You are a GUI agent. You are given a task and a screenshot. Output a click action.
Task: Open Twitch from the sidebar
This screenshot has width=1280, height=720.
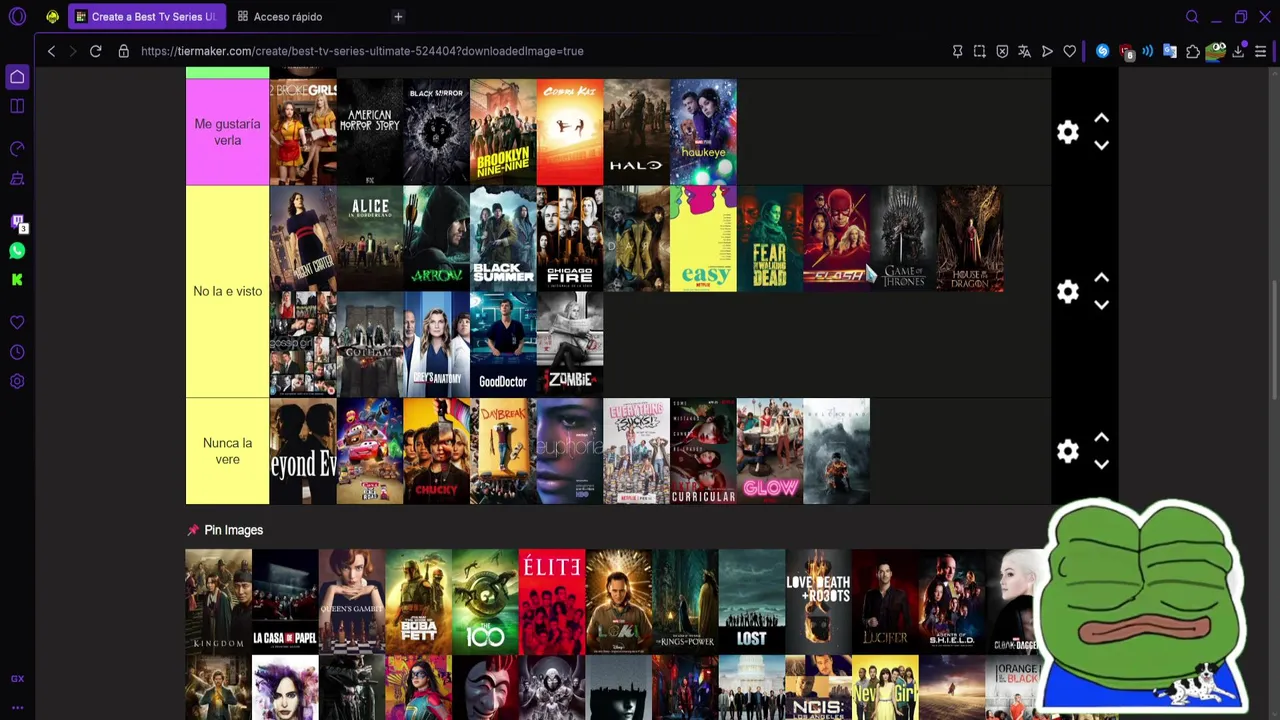point(17,222)
